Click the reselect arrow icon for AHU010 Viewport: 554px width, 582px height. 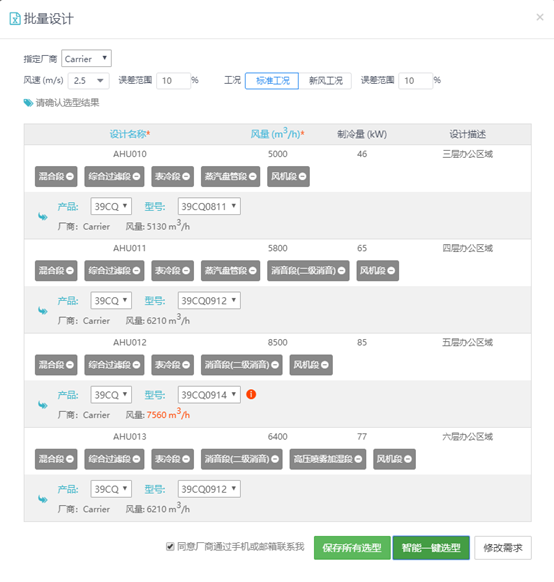[43, 216]
